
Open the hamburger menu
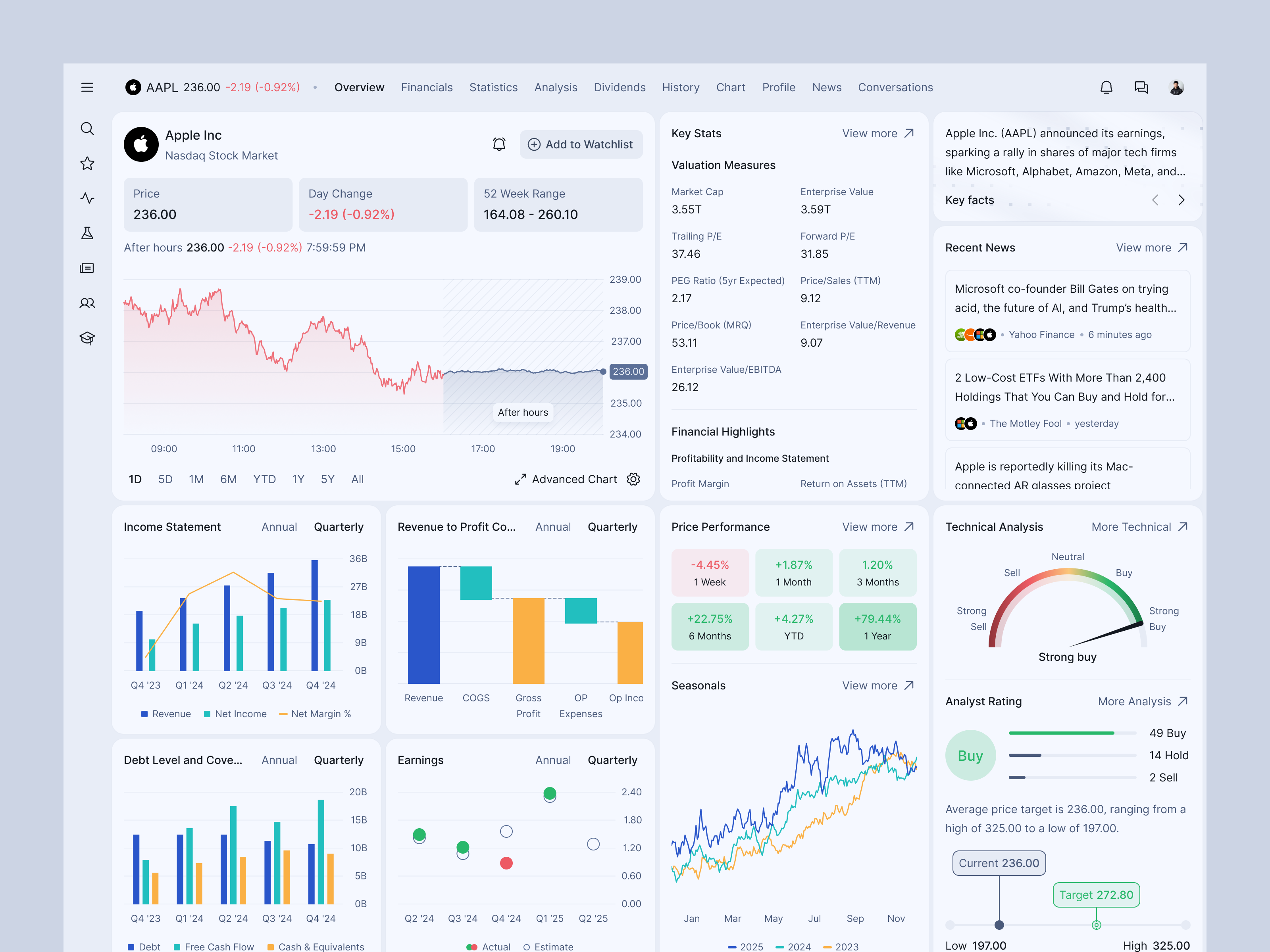coord(87,87)
